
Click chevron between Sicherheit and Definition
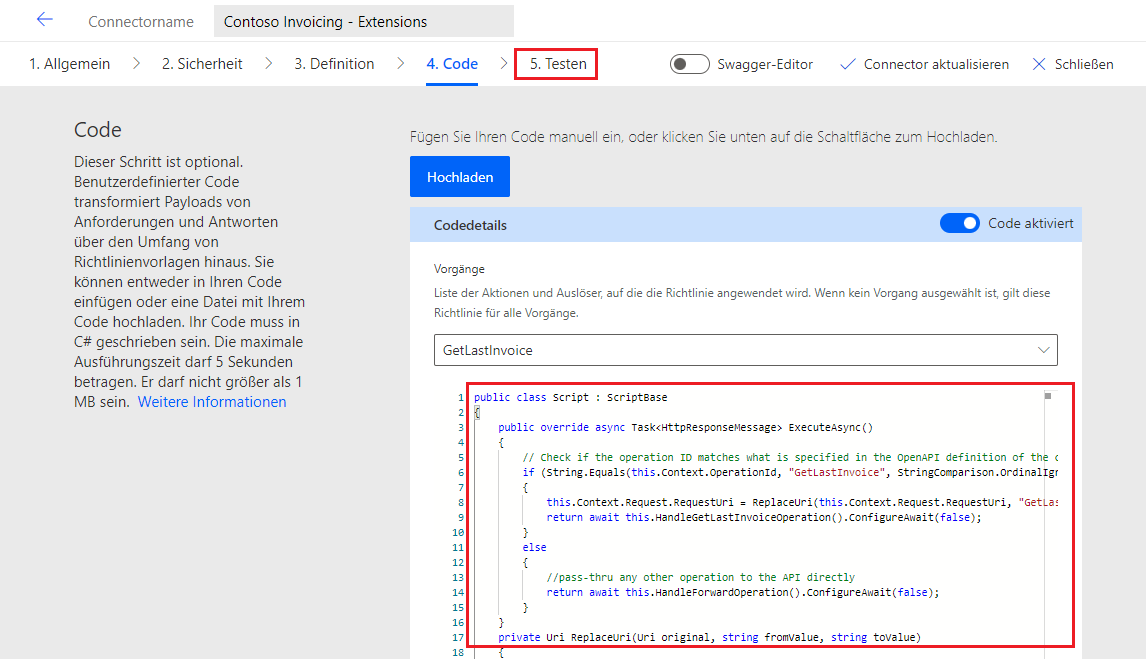pyautogui.click(x=268, y=64)
